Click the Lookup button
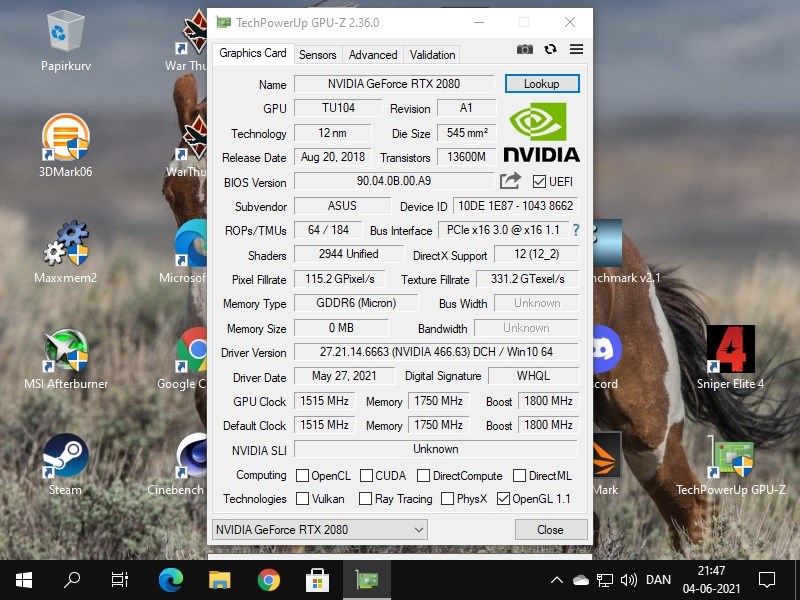Image resolution: width=800 pixels, height=600 pixels. (x=542, y=84)
